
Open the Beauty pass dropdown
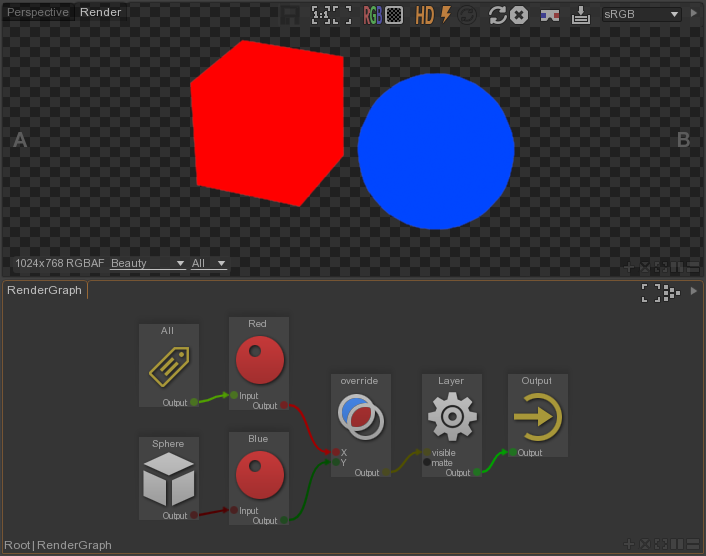(148, 264)
